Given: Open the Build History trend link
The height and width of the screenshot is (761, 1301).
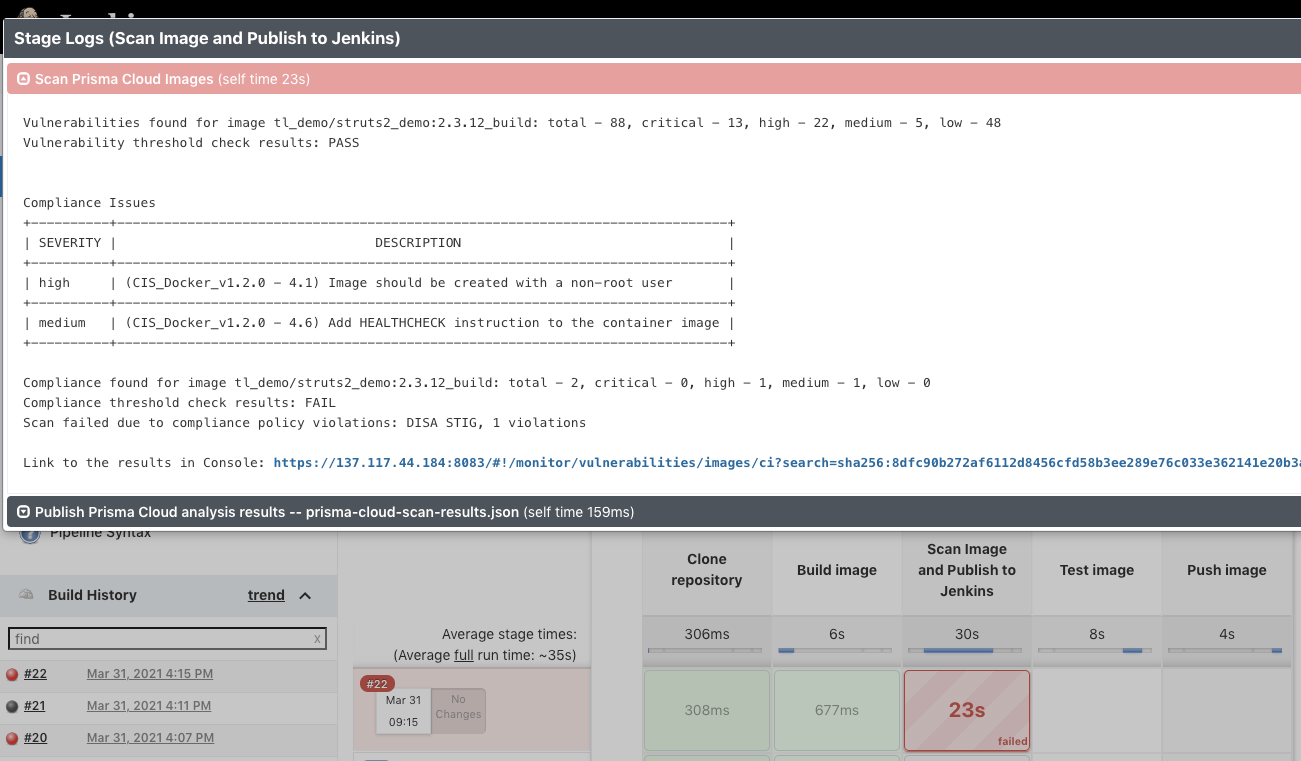Looking at the screenshot, I should pos(266,595).
